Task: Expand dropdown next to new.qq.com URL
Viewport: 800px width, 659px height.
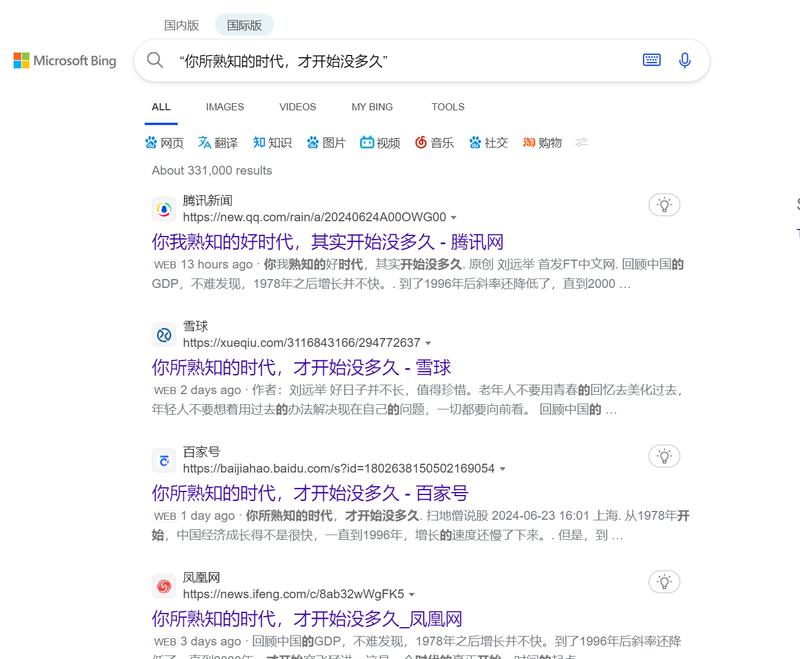Action: point(453,218)
